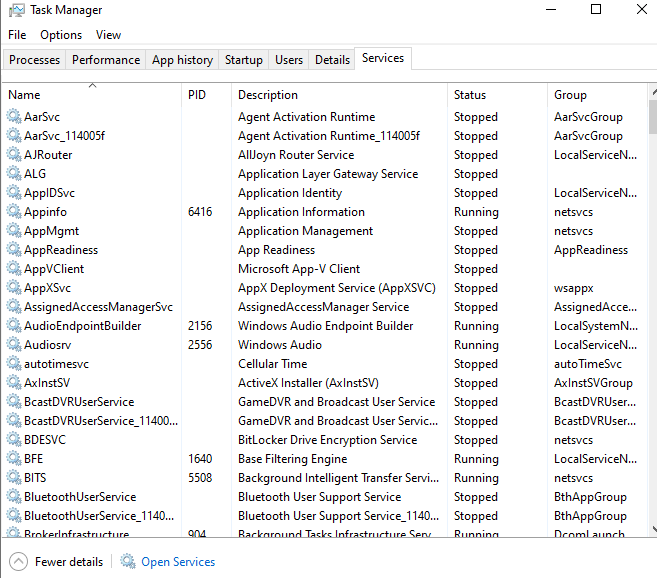Click BluetoothUserService_1140... service name
657x578 pixels.
point(99,516)
